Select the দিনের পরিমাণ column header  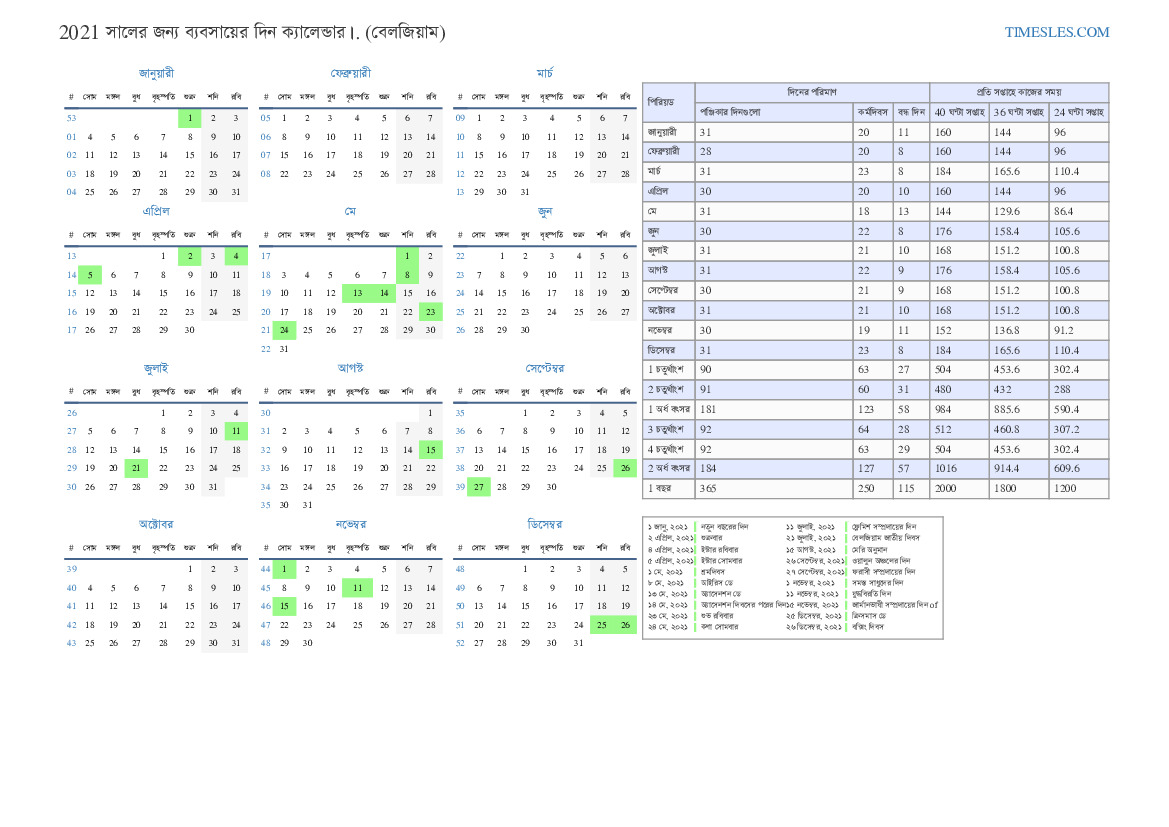[x=811, y=92]
